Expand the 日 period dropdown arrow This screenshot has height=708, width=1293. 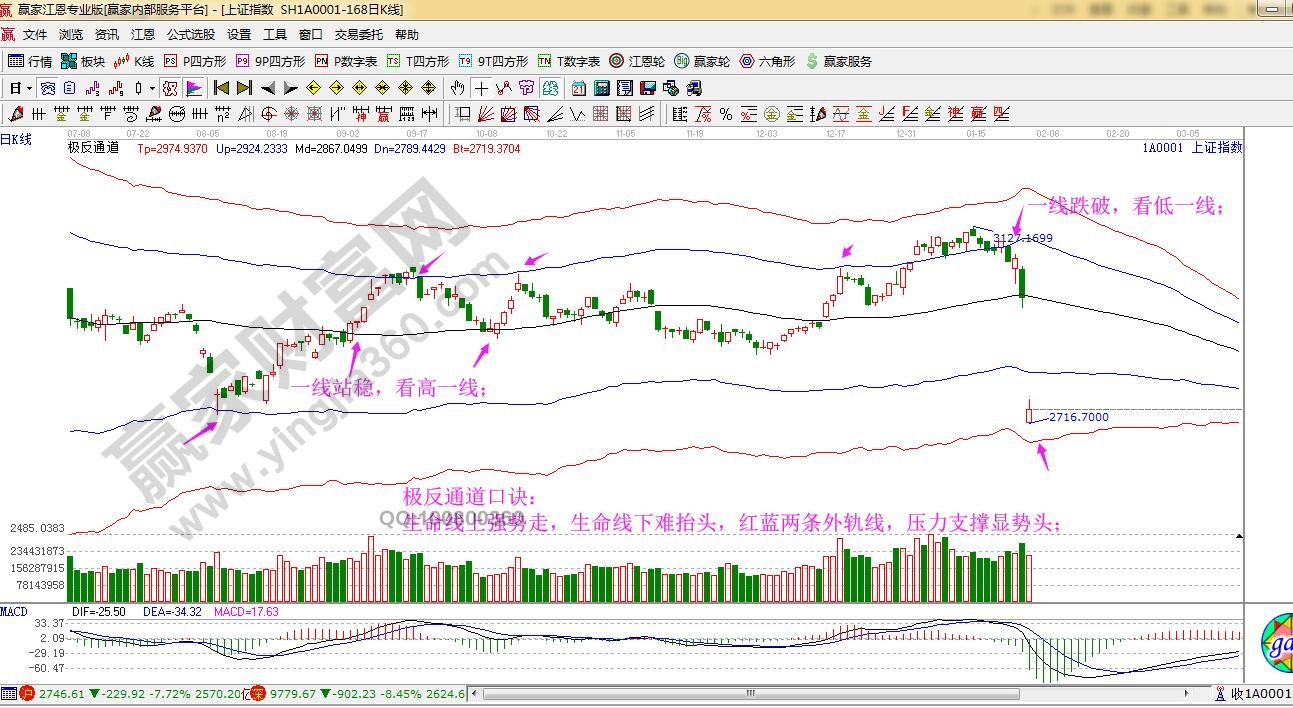(x=29, y=88)
